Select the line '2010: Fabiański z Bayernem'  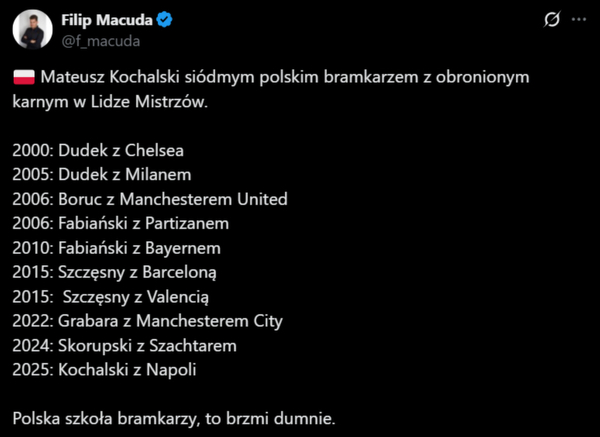(x=117, y=248)
